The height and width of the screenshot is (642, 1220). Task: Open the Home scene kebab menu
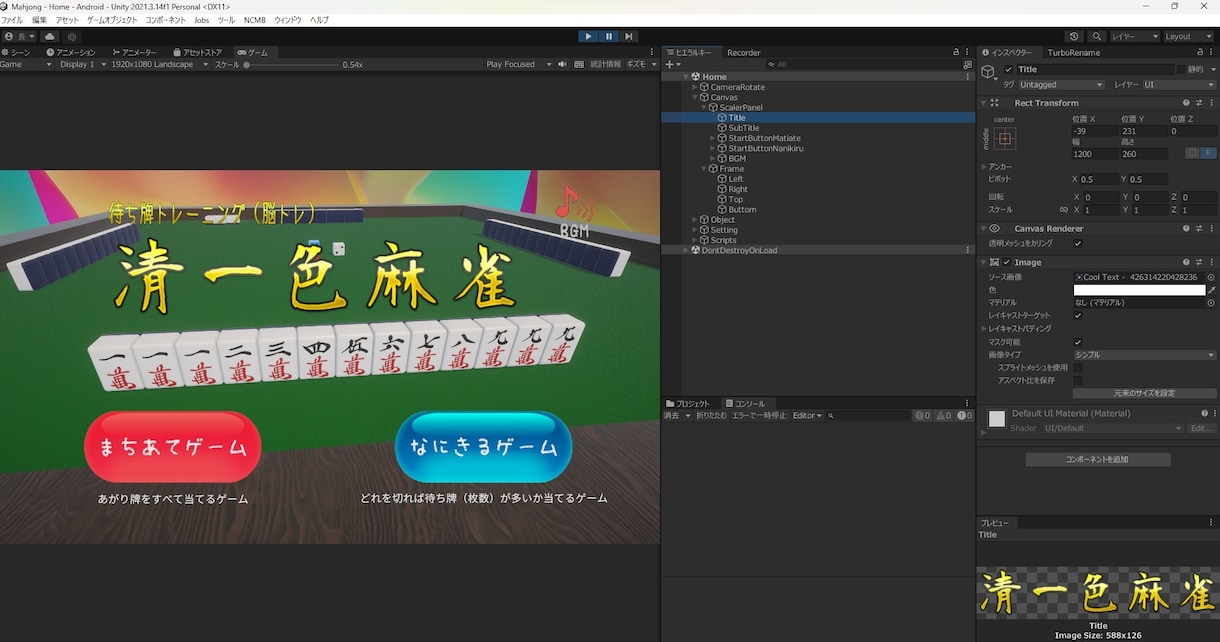(967, 76)
